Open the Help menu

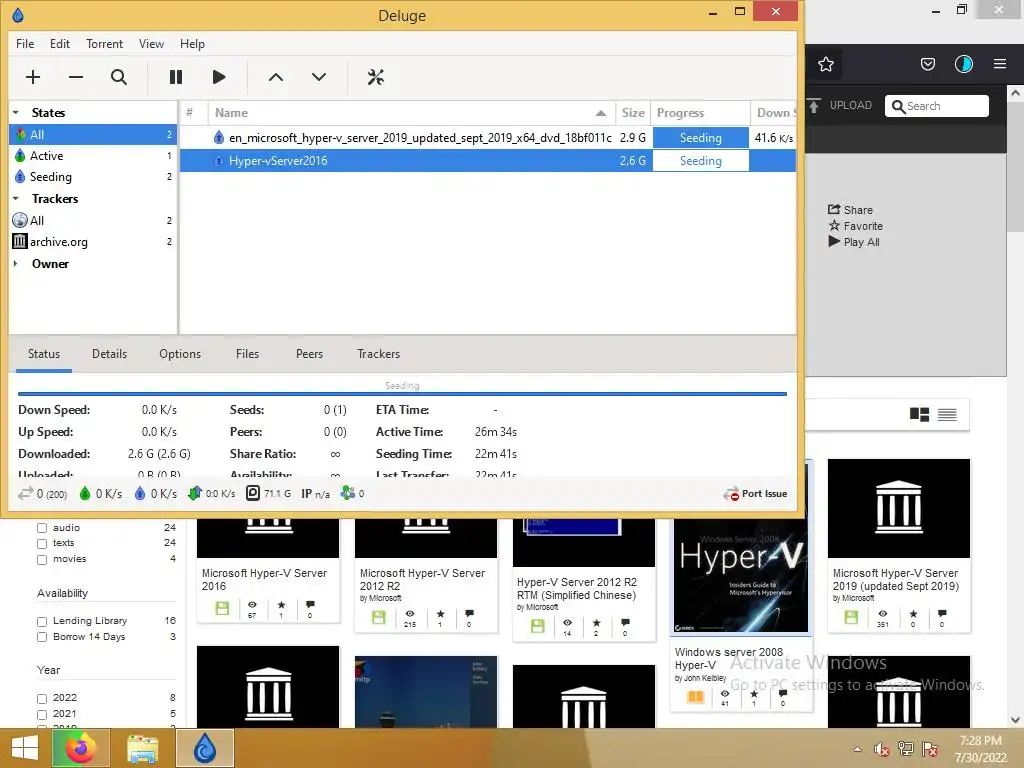(192, 44)
